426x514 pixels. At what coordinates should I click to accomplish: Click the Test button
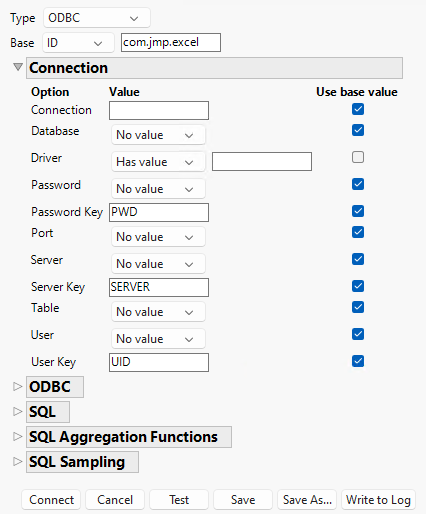click(x=179, y=500)
